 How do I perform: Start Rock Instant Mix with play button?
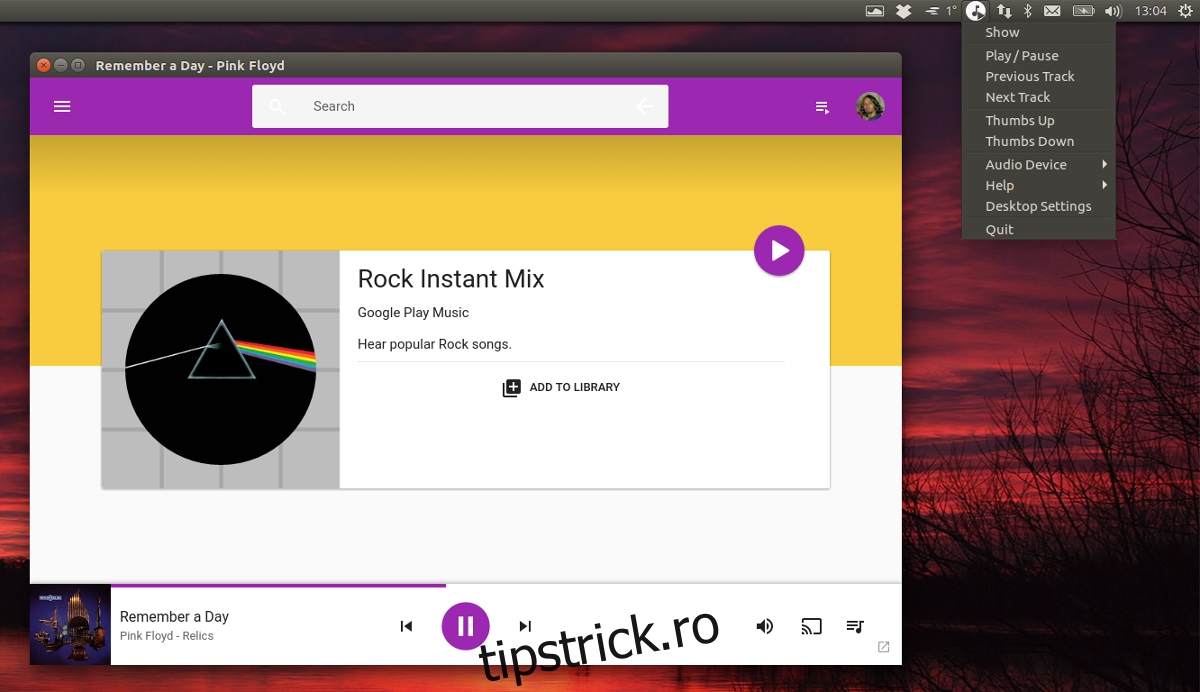pyautogui.click(x=779, y=250)
